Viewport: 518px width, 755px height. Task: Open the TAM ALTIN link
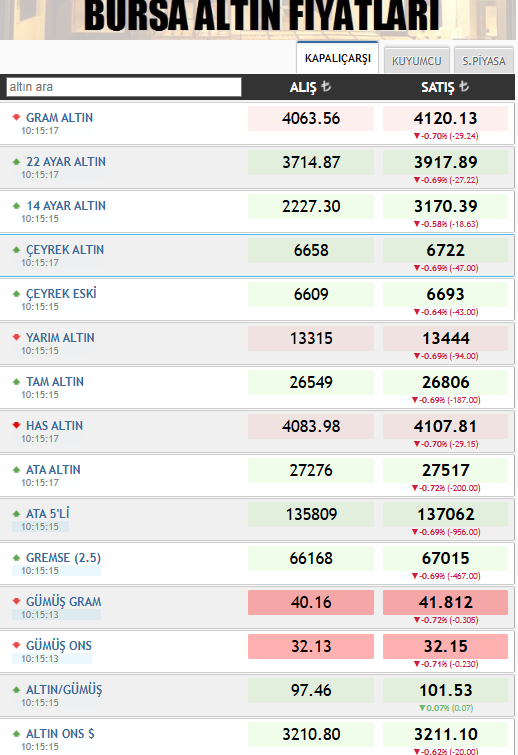55,381
